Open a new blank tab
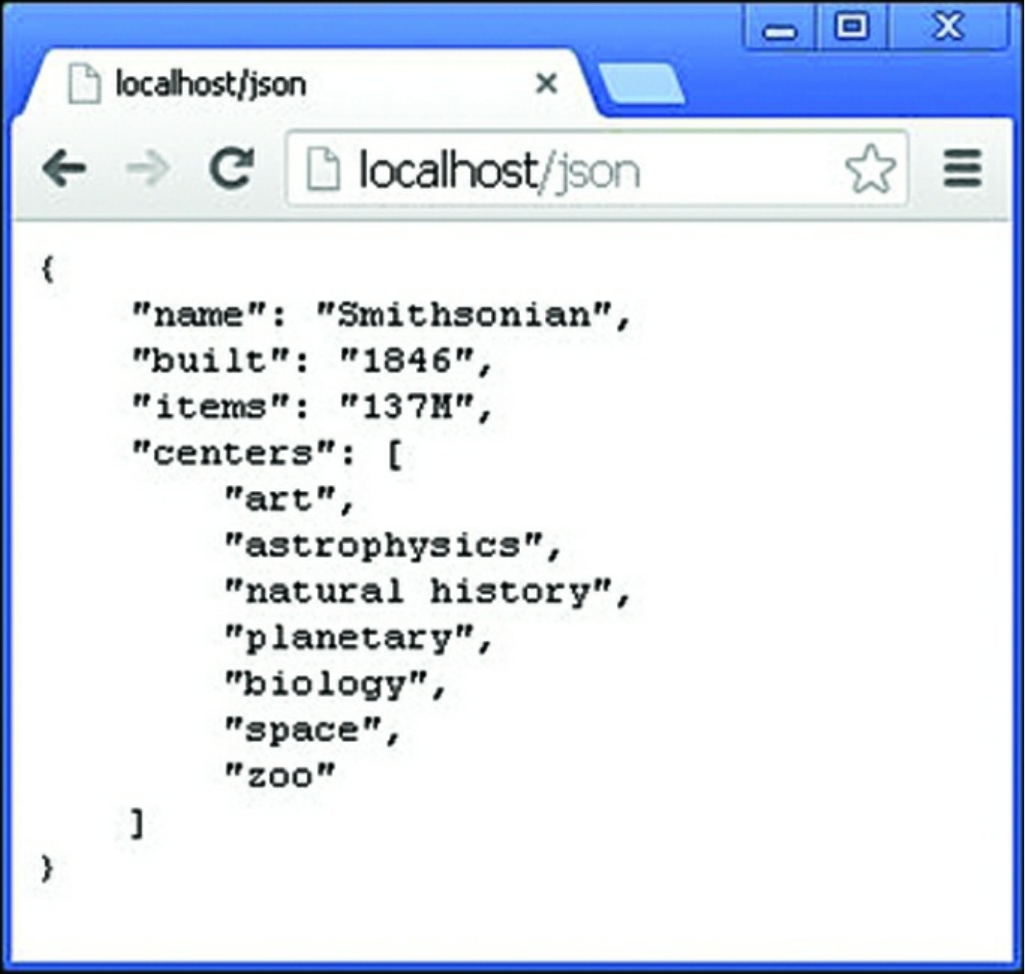 click(x=642, y=84)
